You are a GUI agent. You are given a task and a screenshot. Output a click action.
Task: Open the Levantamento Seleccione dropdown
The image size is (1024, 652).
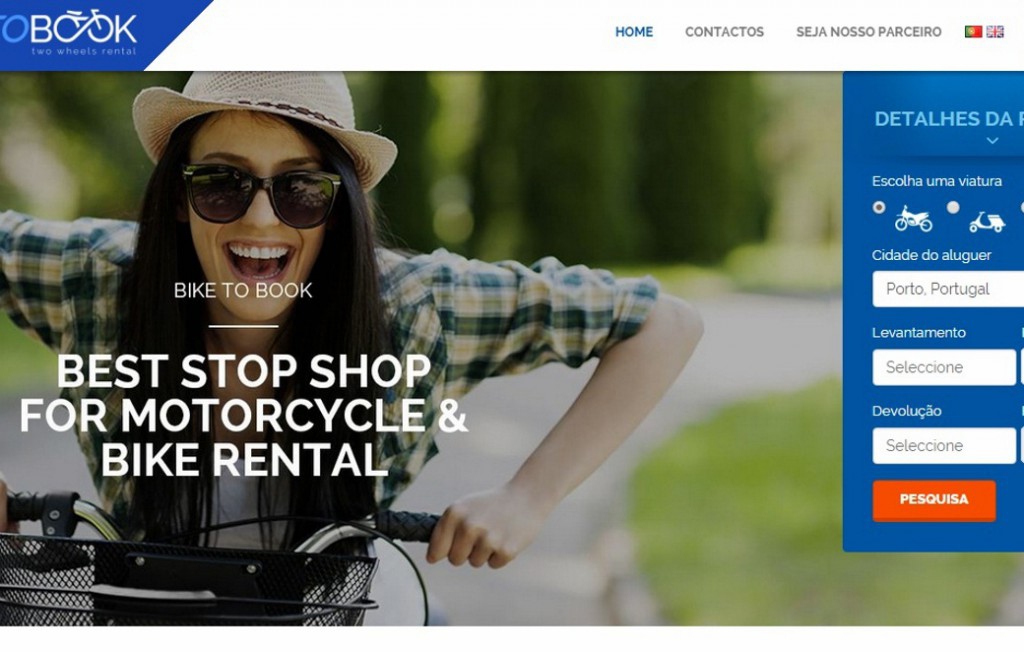(x=944, y=367)
